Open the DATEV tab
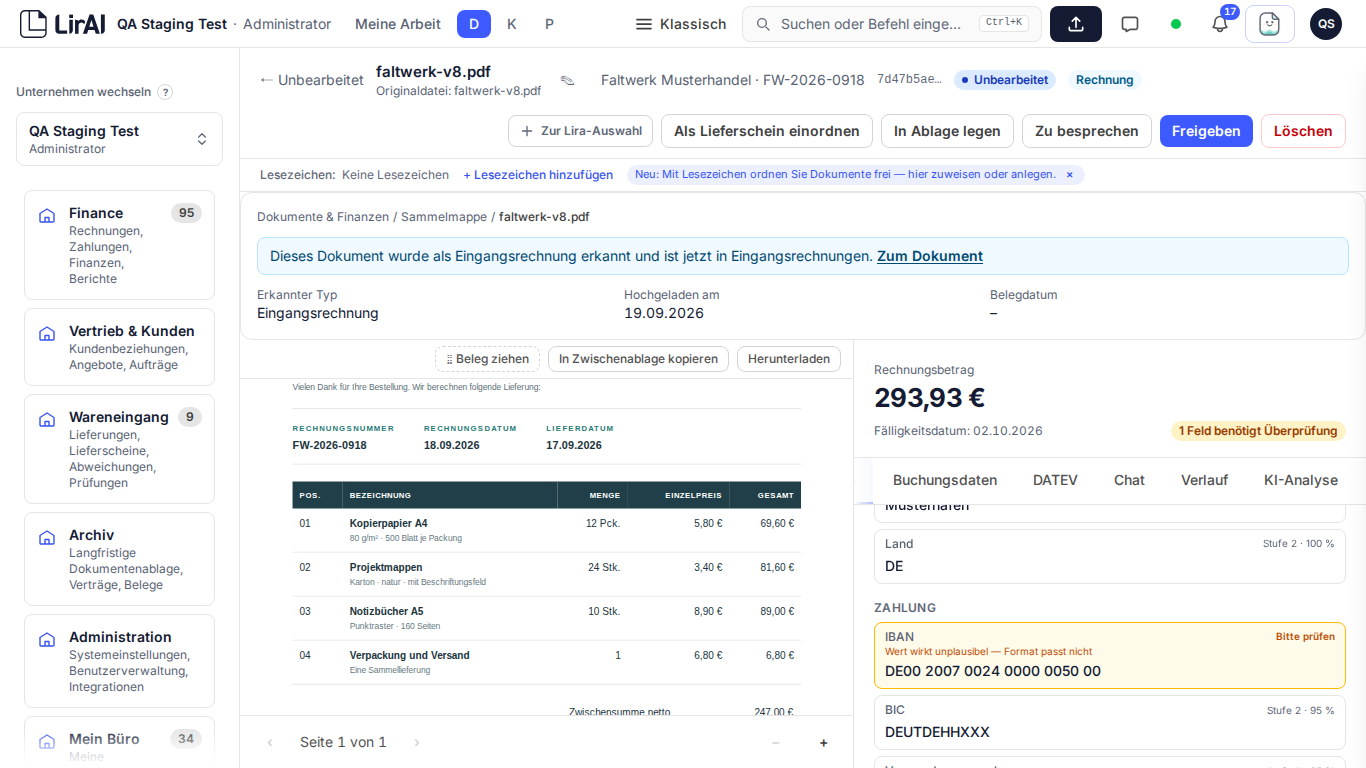Image resolution: width=1366 pixels, height=768 pixels. point(1055,480)
